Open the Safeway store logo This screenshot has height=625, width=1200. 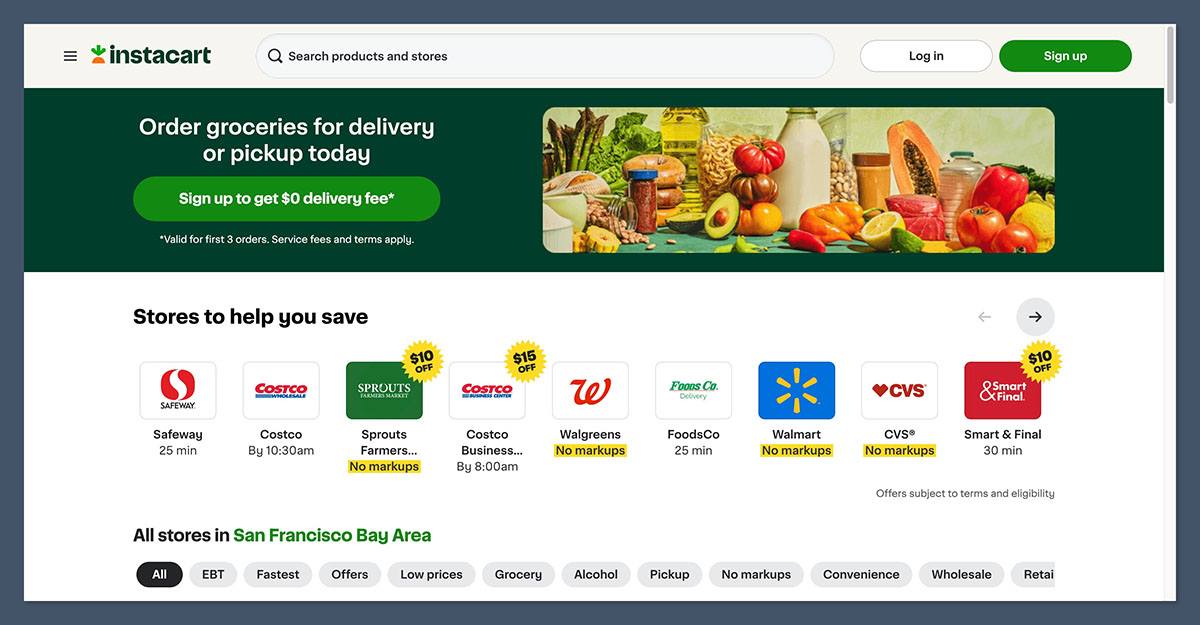point(178,390)
